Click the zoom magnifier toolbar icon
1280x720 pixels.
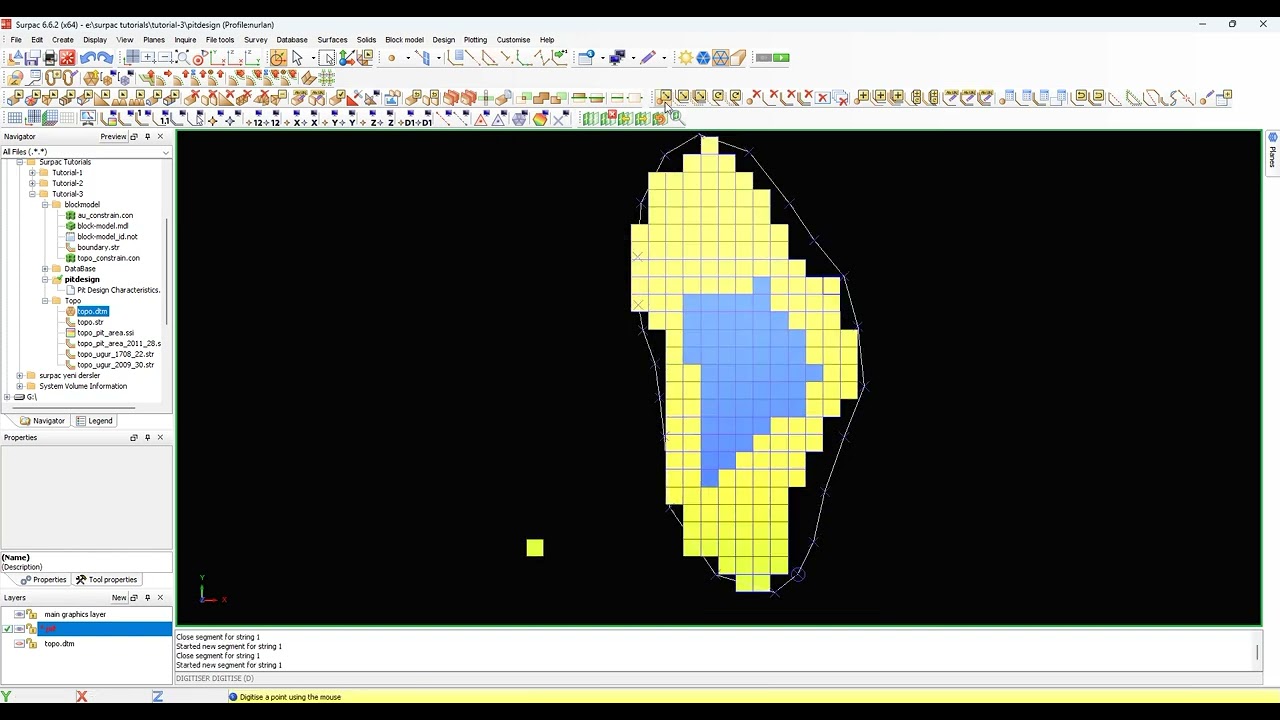coord(182,57)
